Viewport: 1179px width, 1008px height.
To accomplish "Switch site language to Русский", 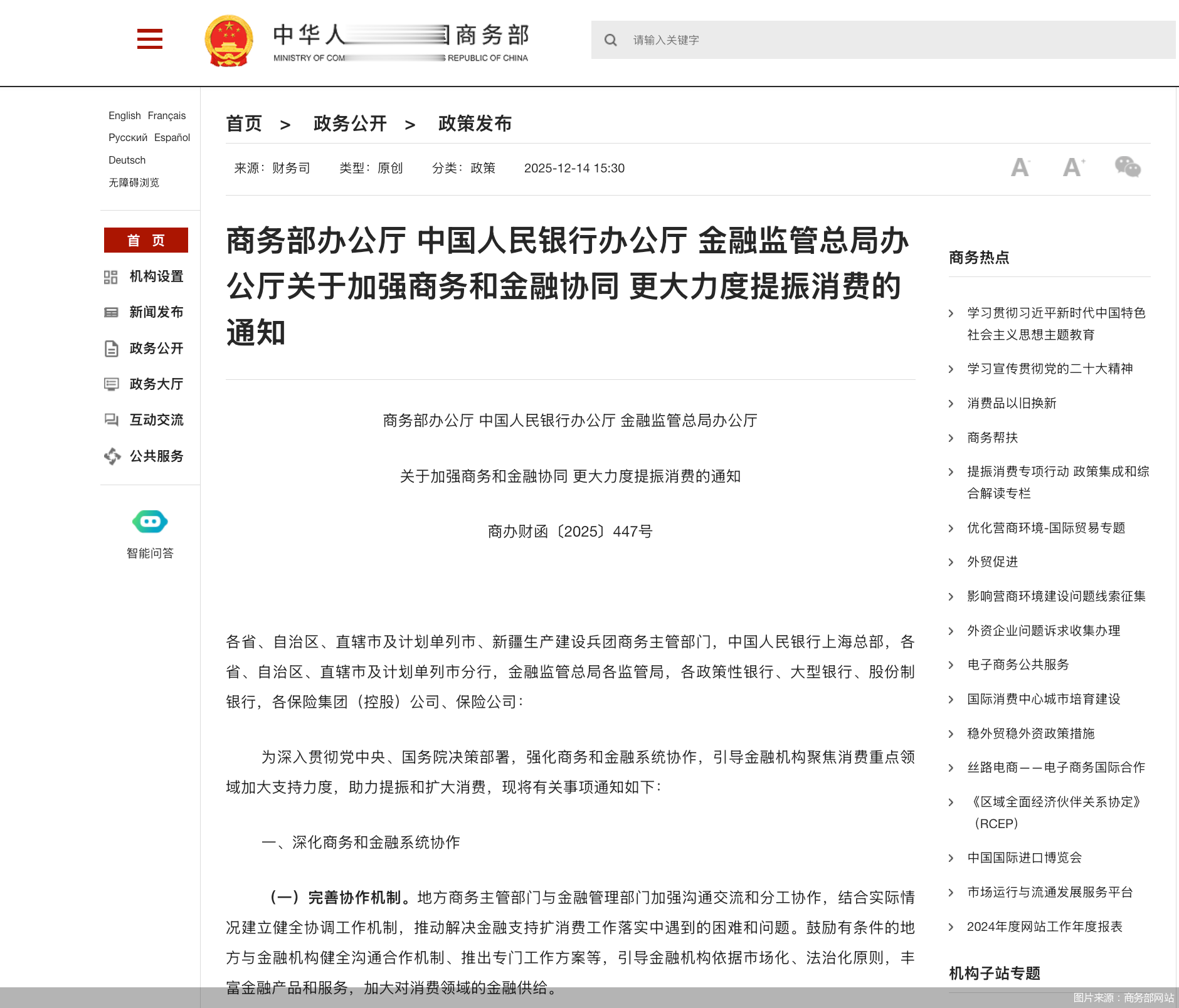I will coord(128,138).
